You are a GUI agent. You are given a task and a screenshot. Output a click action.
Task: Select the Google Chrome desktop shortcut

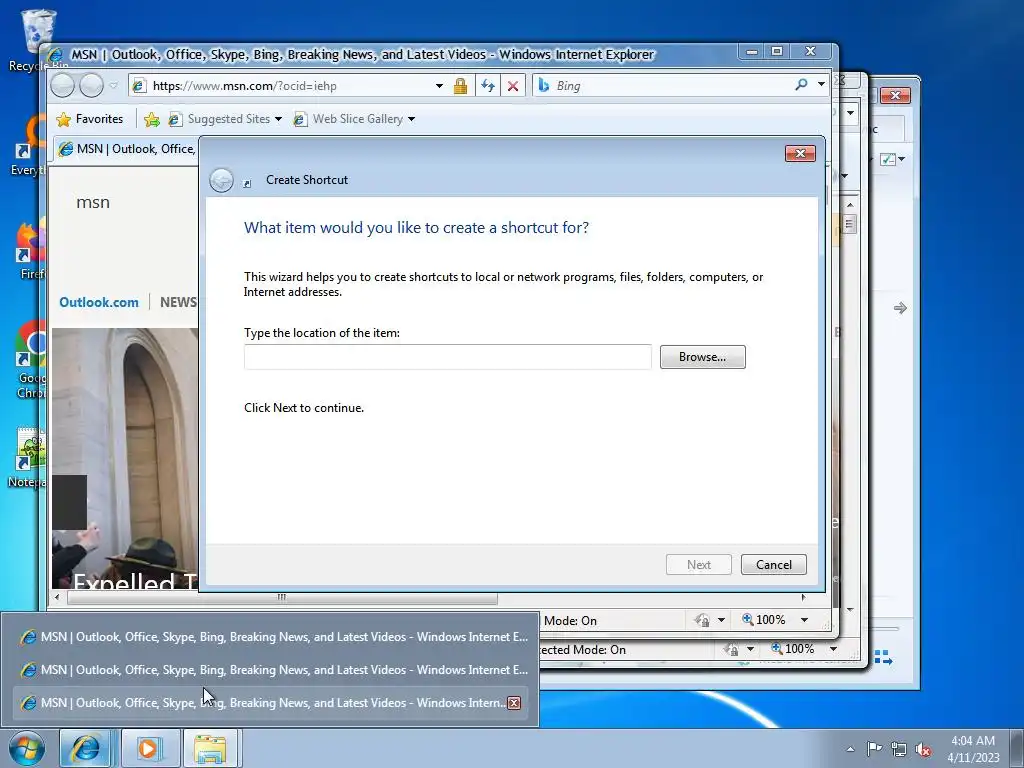(x=30, y=359)
